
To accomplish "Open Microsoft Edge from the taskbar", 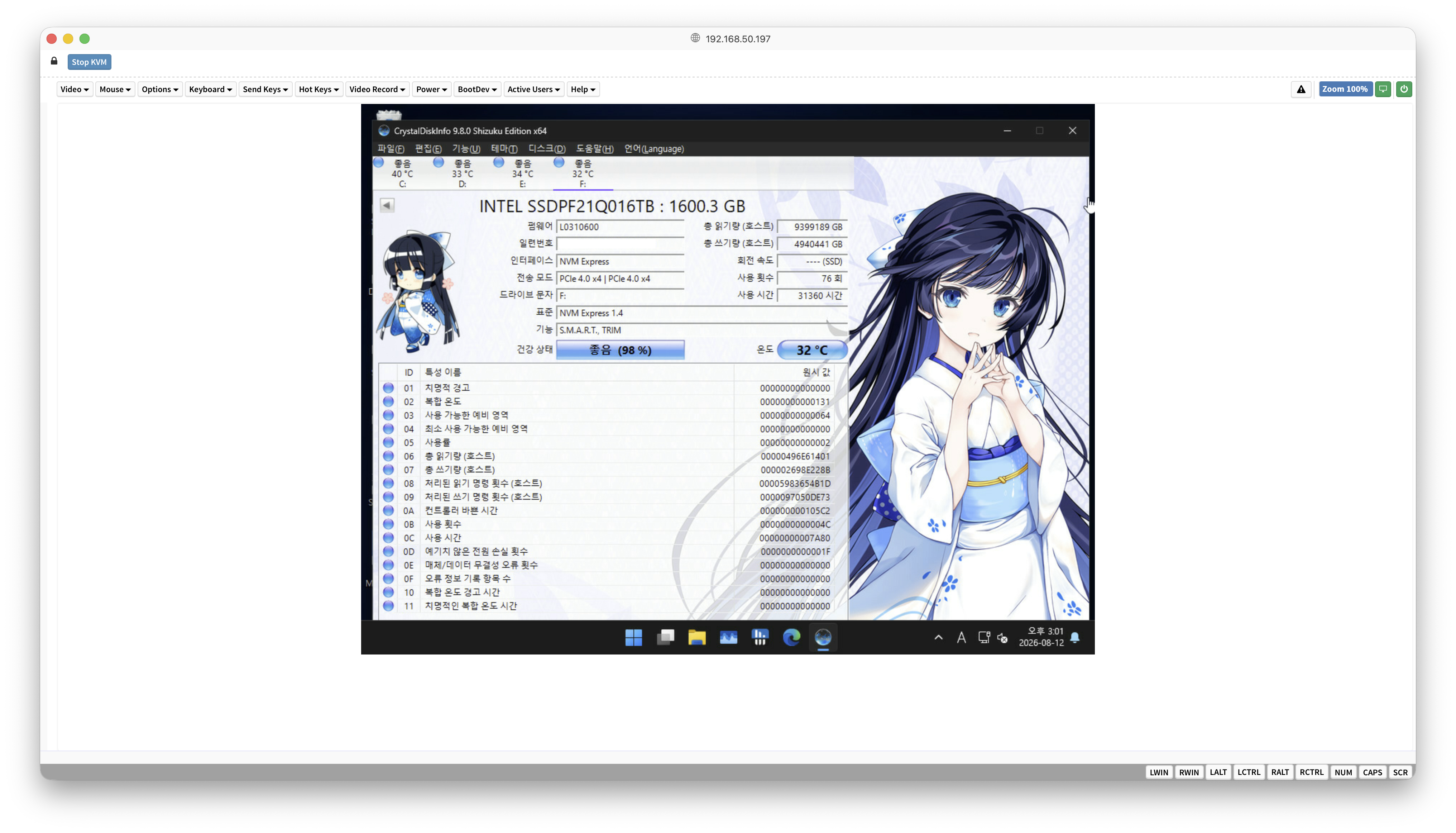I will click(791, 637).
